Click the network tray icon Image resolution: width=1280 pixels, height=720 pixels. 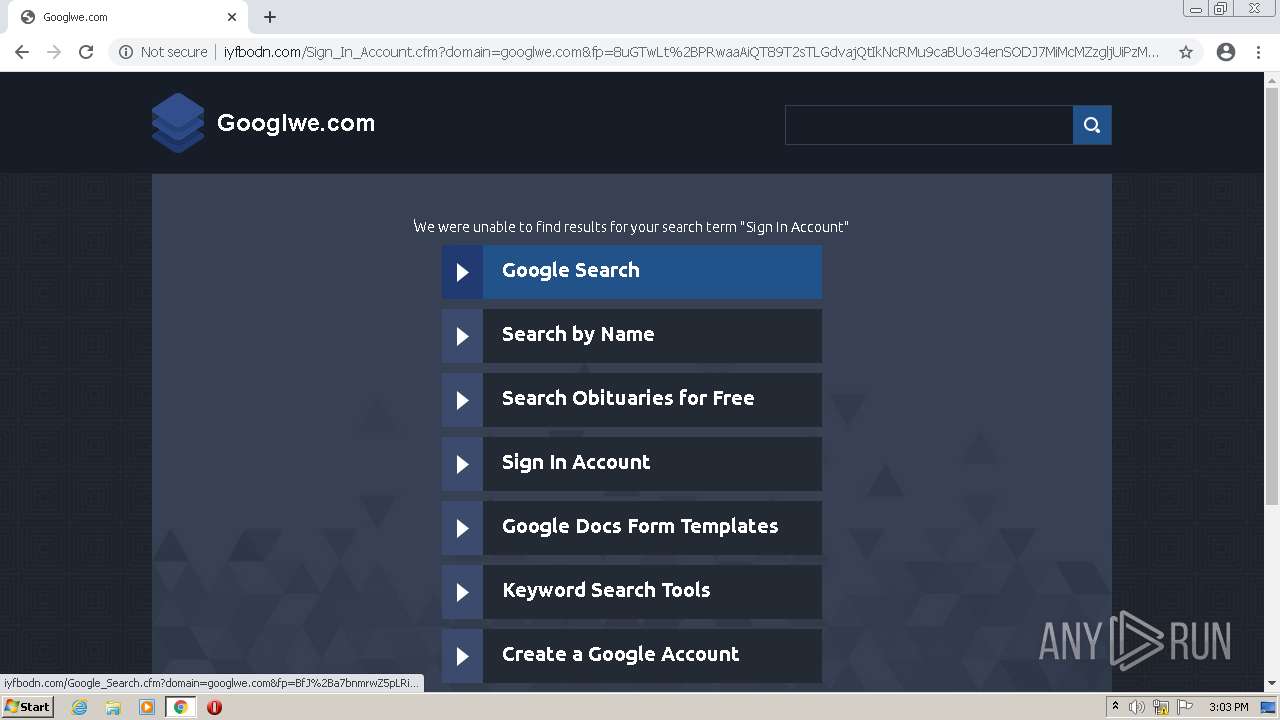(x=1161, y=707)
